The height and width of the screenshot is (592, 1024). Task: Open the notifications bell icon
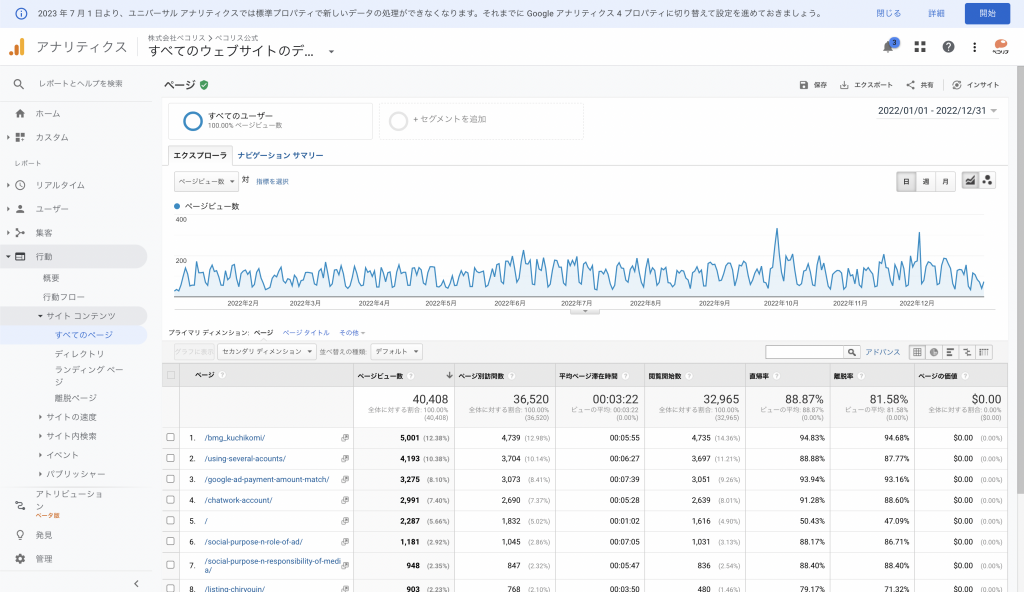[889, 46]
